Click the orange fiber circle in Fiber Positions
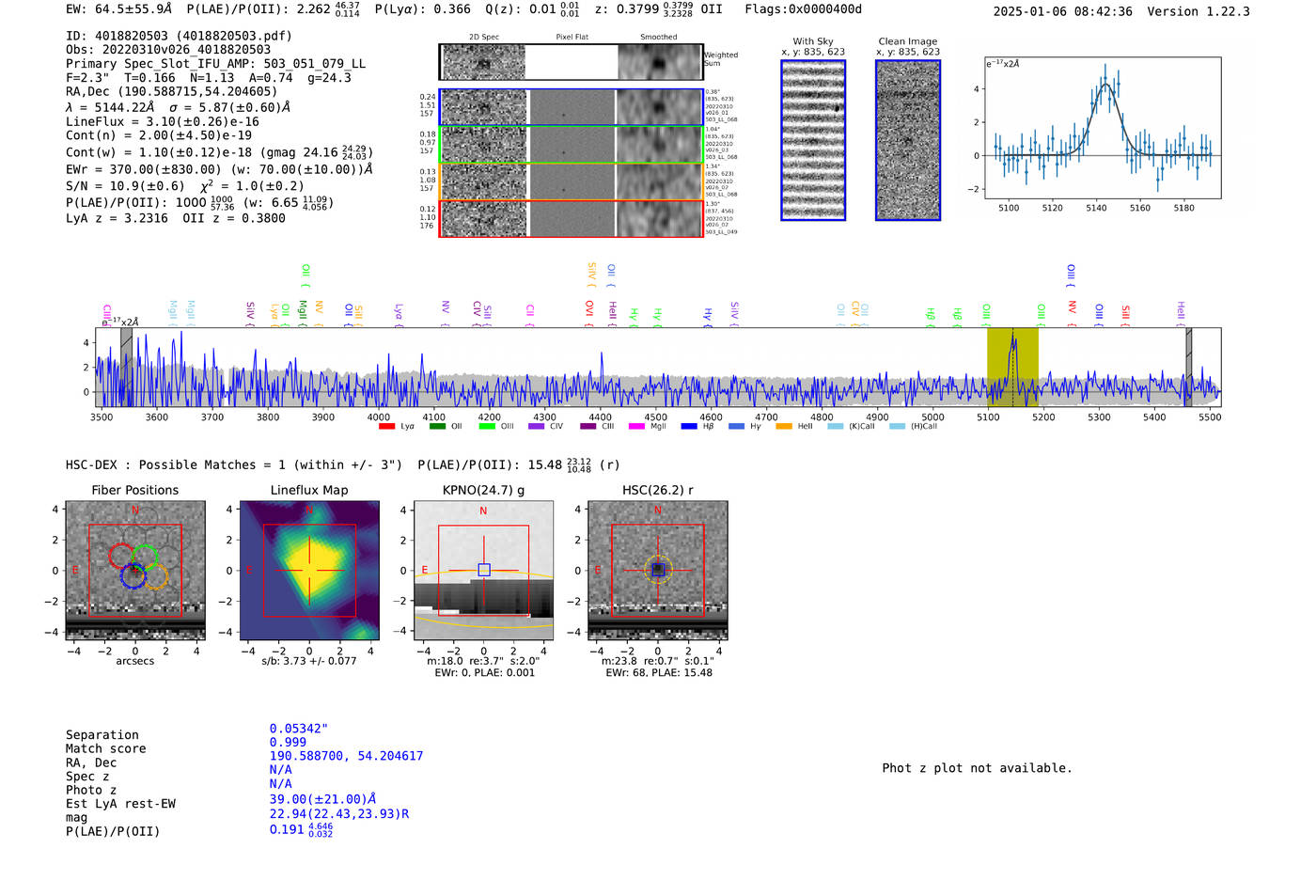Screen dimensions: 1316x896 tap(155, 576)
